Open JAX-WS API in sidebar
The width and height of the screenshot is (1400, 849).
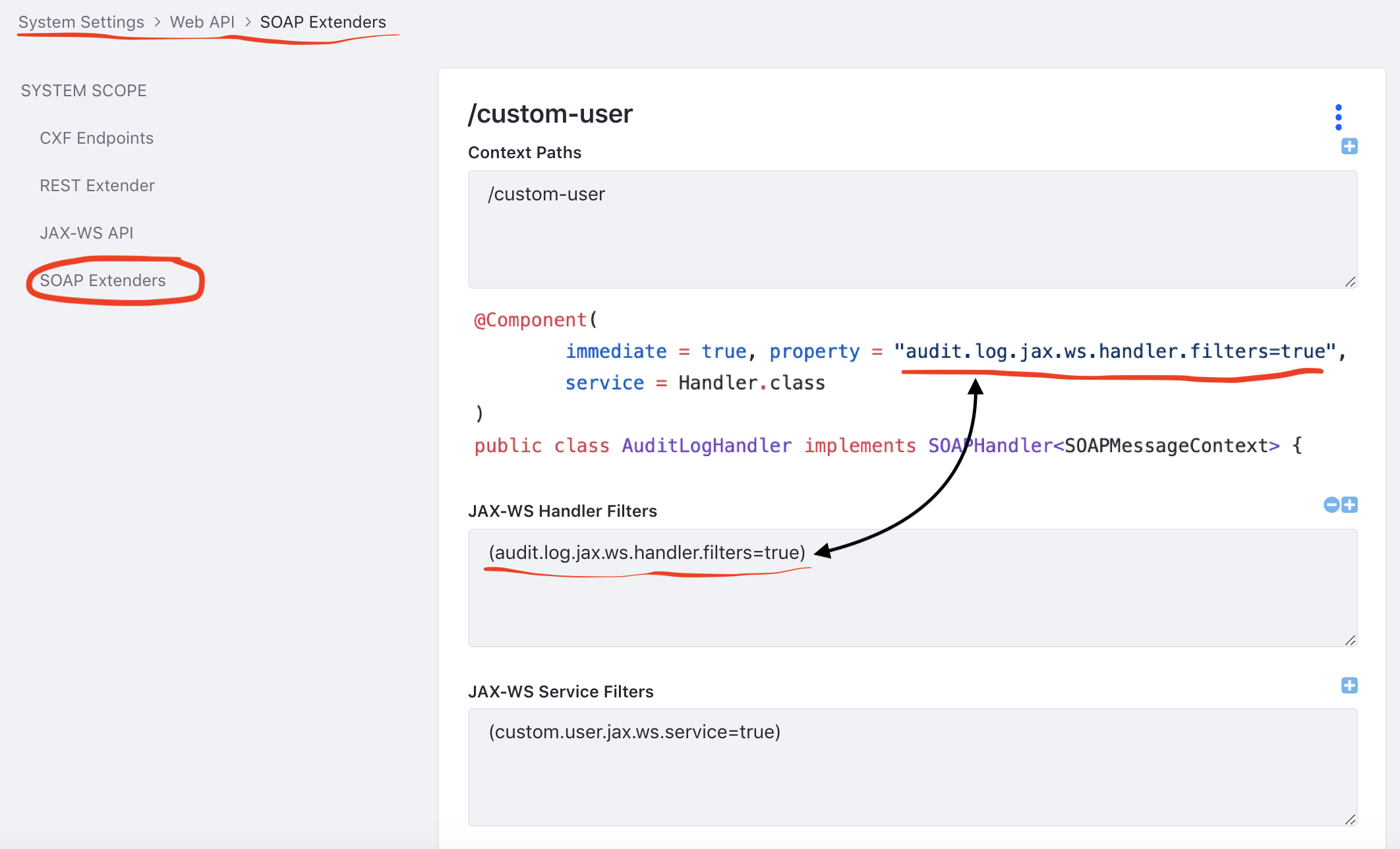(86, 233)
